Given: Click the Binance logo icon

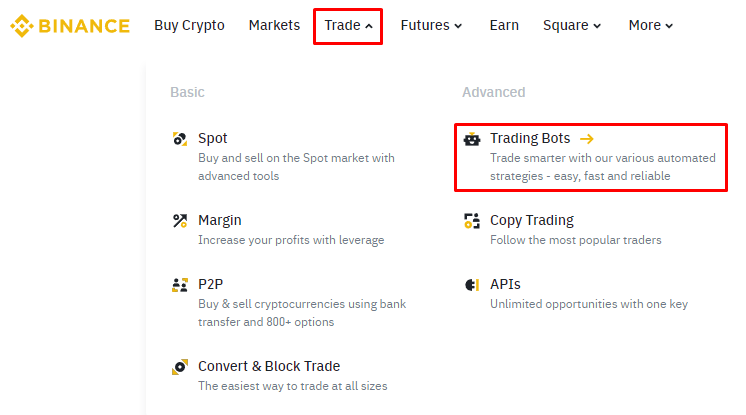Looking at the screenshot, I should click(20, 26).
